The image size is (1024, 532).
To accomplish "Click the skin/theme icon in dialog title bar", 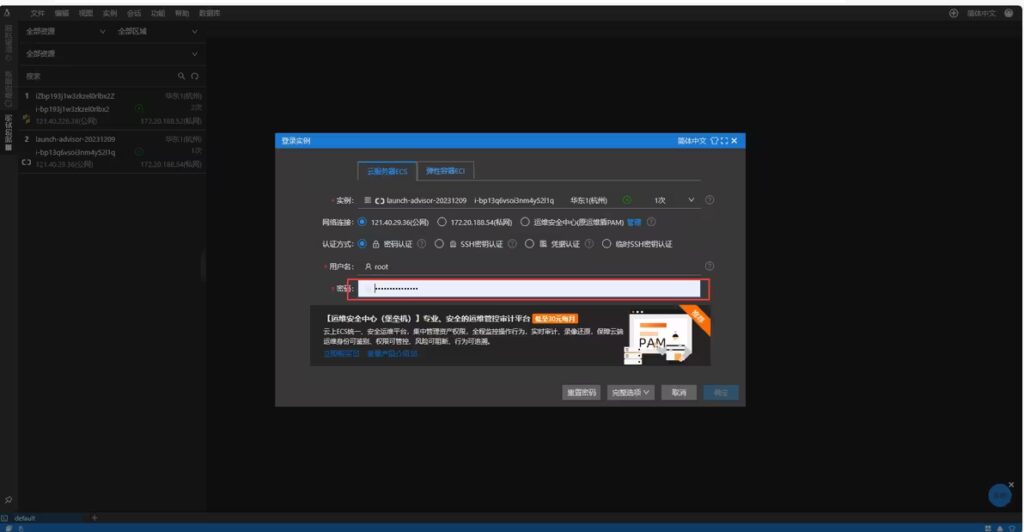I will [714, 141].
